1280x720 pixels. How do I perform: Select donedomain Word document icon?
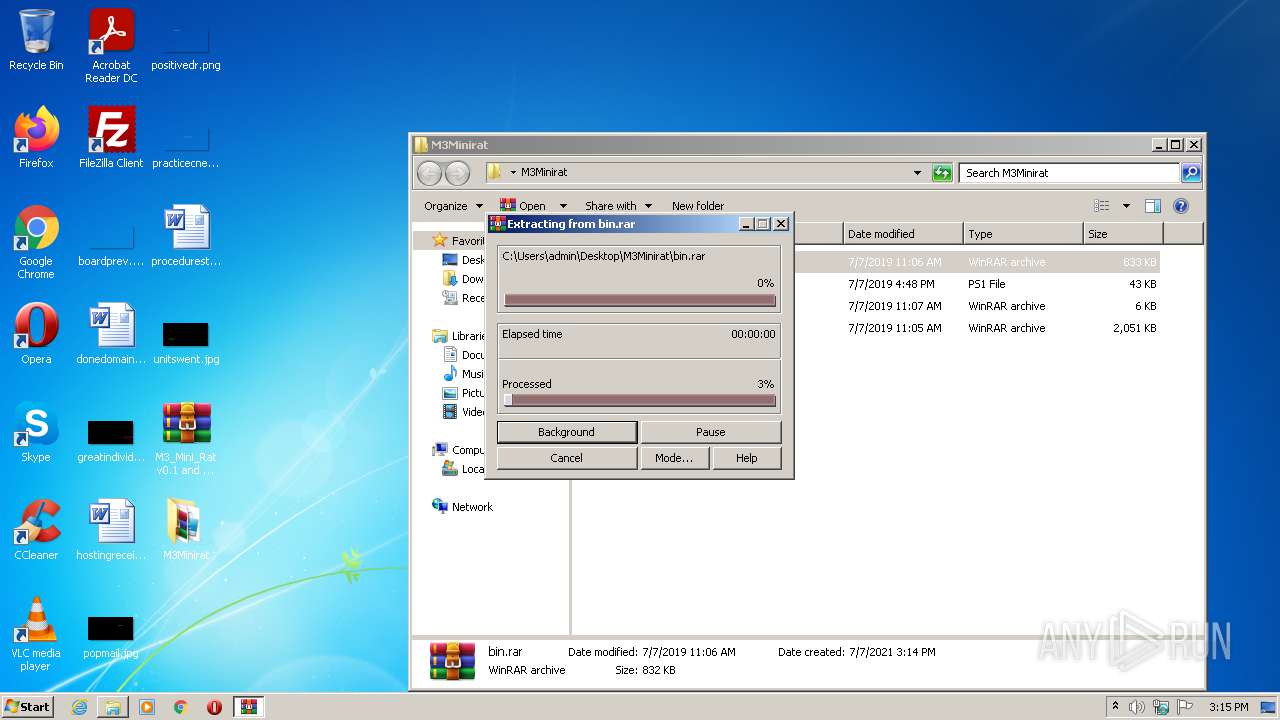point(111,334)
